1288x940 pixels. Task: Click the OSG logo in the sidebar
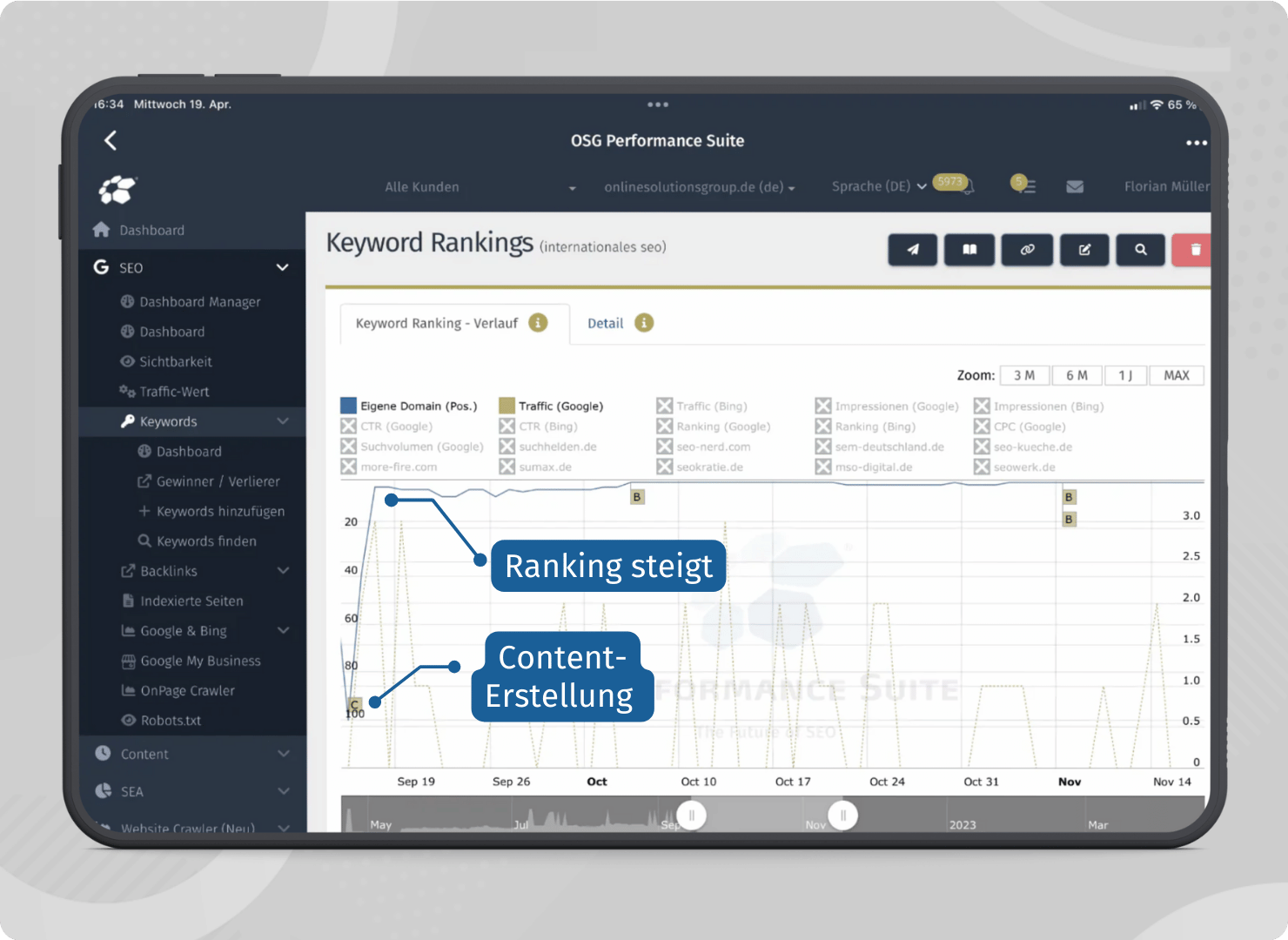[117, 189]
